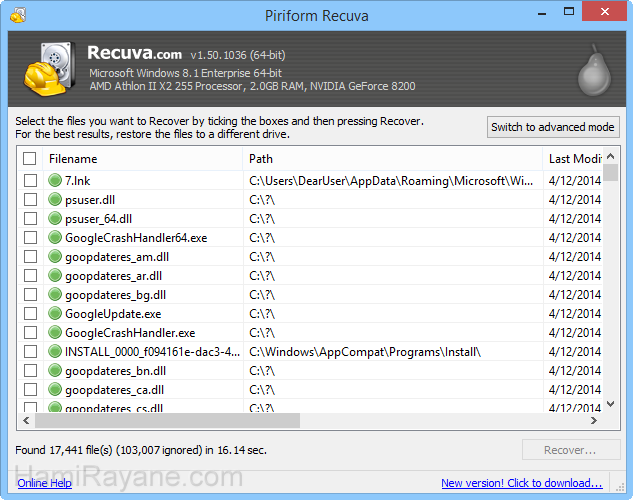This screenshot has width=633, height=500.
Task: Select the psuser.dll filename
Action: coord(90,199)
